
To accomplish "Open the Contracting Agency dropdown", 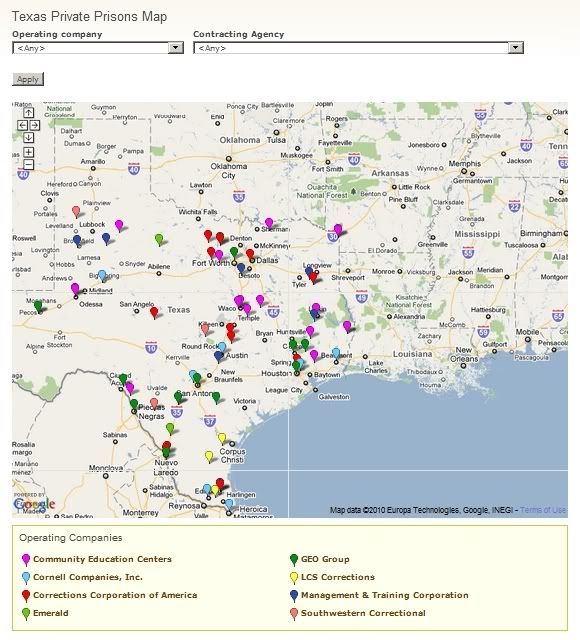I will [358, 48].
